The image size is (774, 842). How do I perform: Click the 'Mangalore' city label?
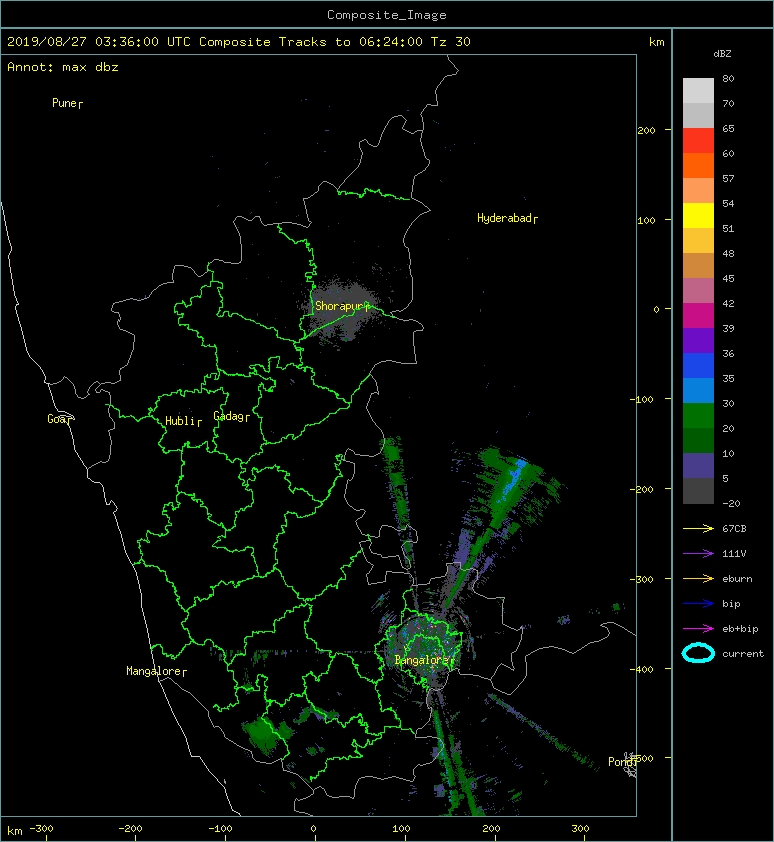[x=154, y=671]
